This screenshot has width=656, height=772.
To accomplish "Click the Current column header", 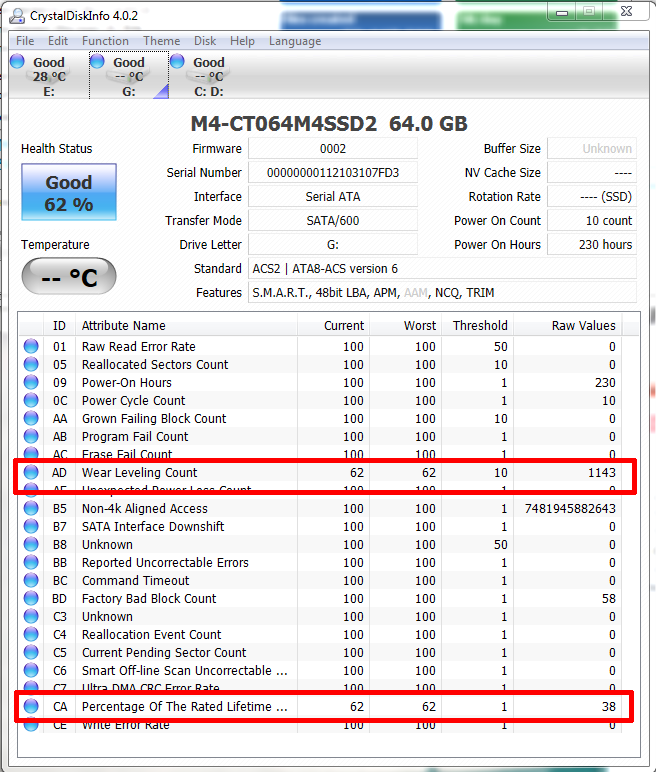I will [x=333, y=325].
